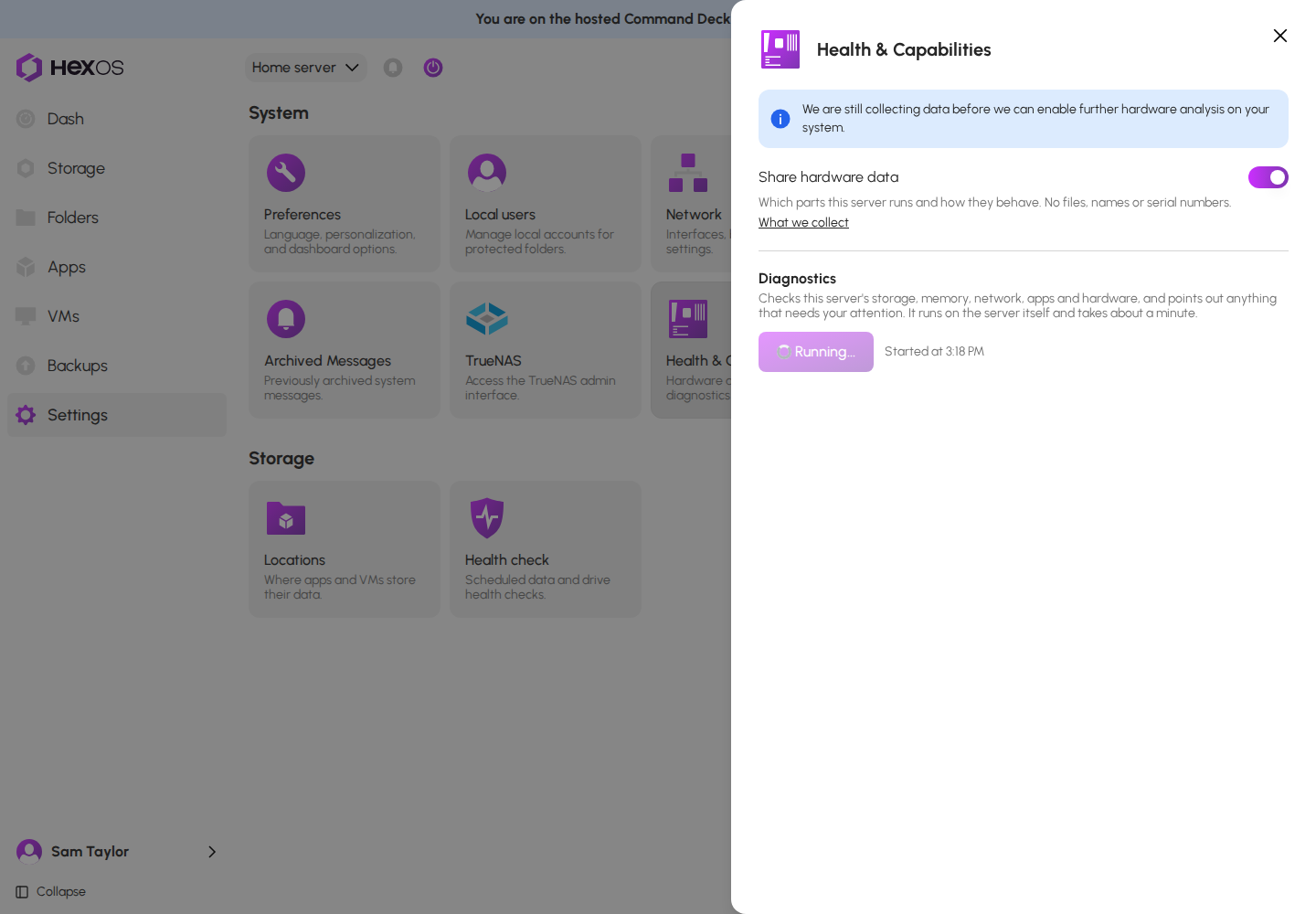Close the Health & Capabilities panel
Image resolution: width=1316 pixels, height=914 pixels.
point(1280,36)
